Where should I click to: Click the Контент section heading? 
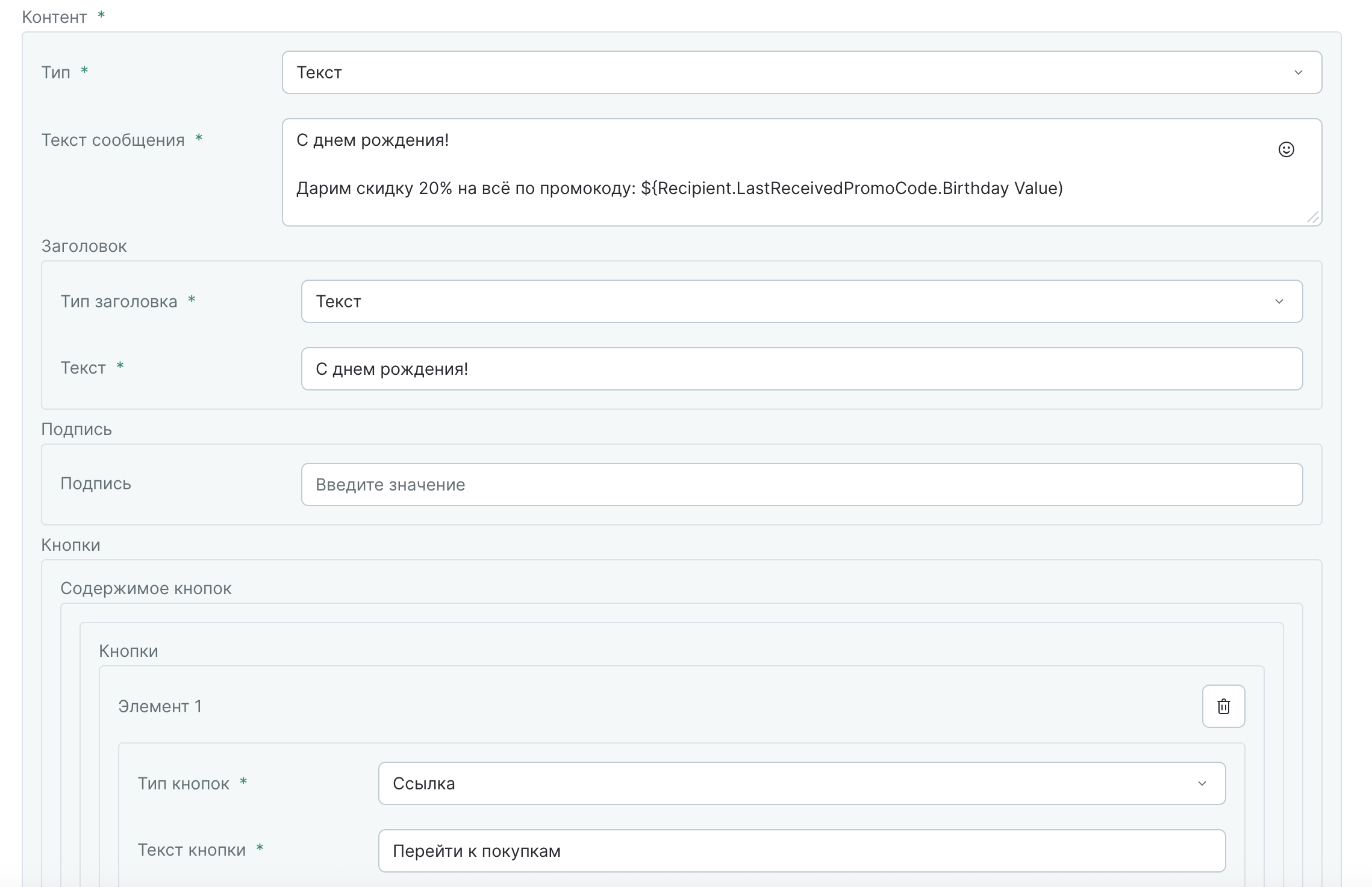pos(54,17)
